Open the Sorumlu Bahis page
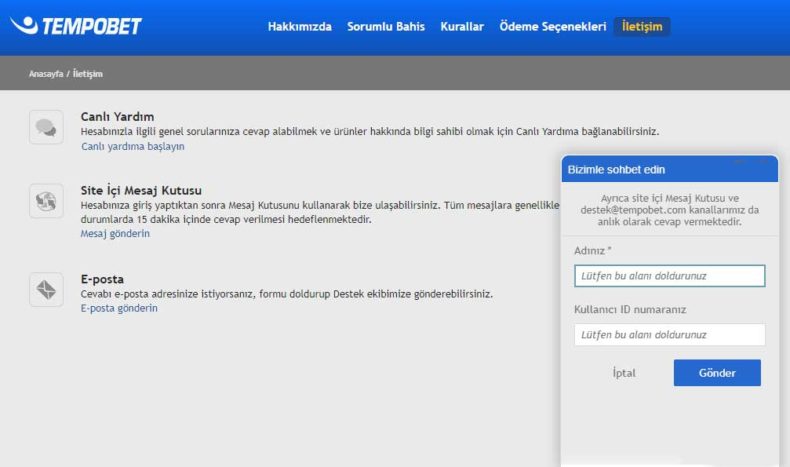This screenshot has width=790, height=467. pos(386,27)
